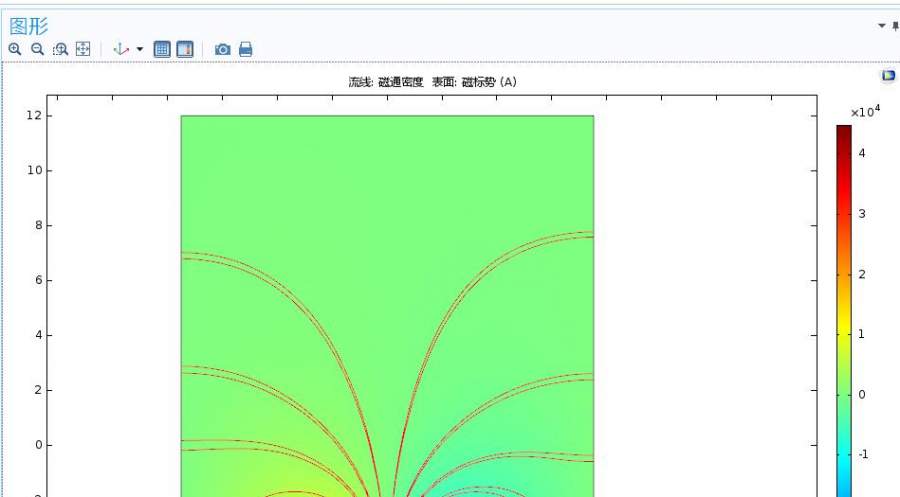Viewport: 900px width, 497px height.
Task: Click the color legend bar
Action: tap(844, 310)
